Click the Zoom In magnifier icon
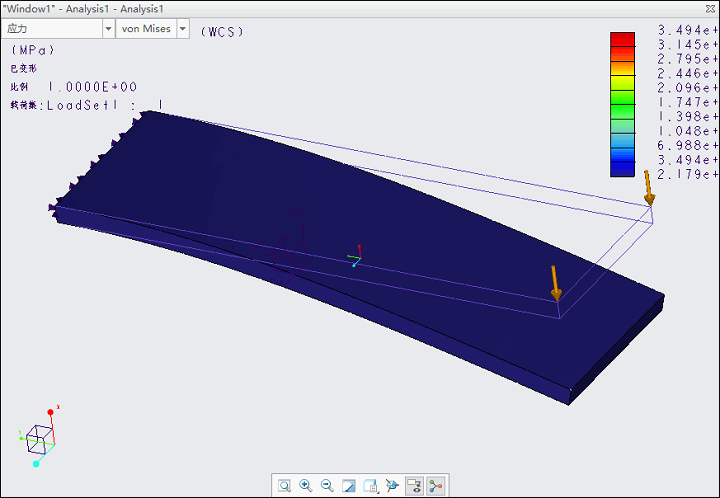Viewport: 720px width, 498px height. coord(306,486)
